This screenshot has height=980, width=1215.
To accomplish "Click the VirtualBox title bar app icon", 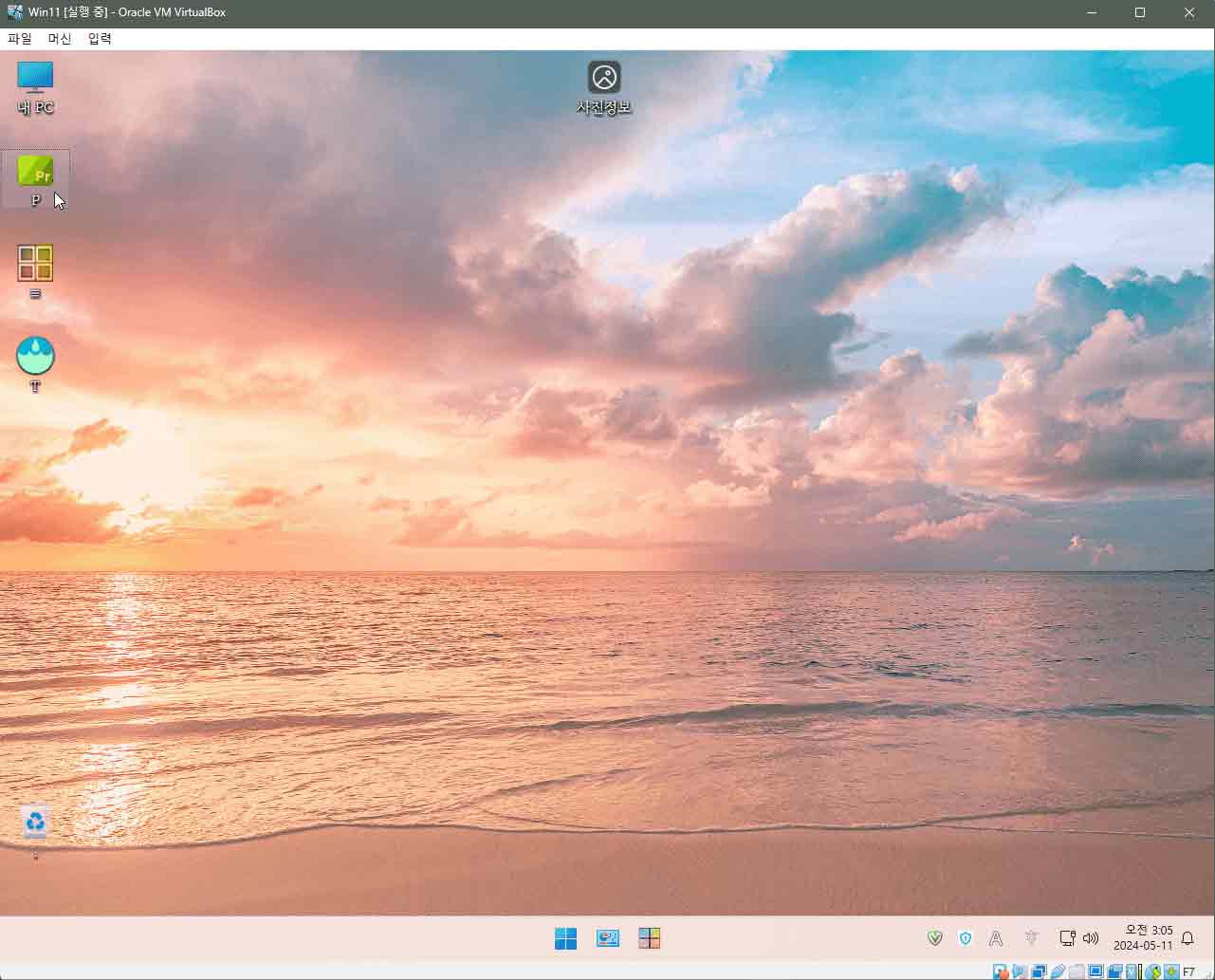I will pos(14,12).
